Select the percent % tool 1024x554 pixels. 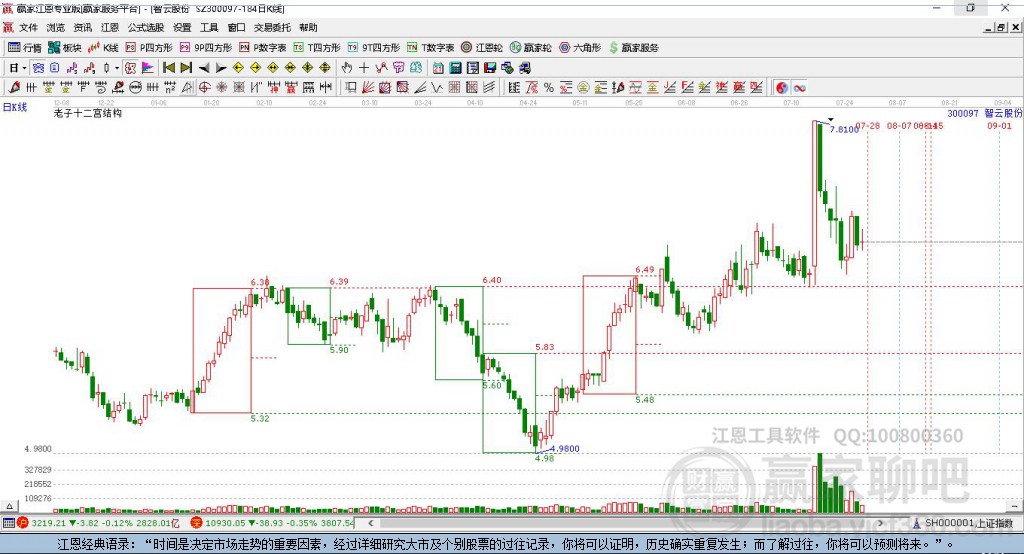pyautogui.click(x=549, y=88)
